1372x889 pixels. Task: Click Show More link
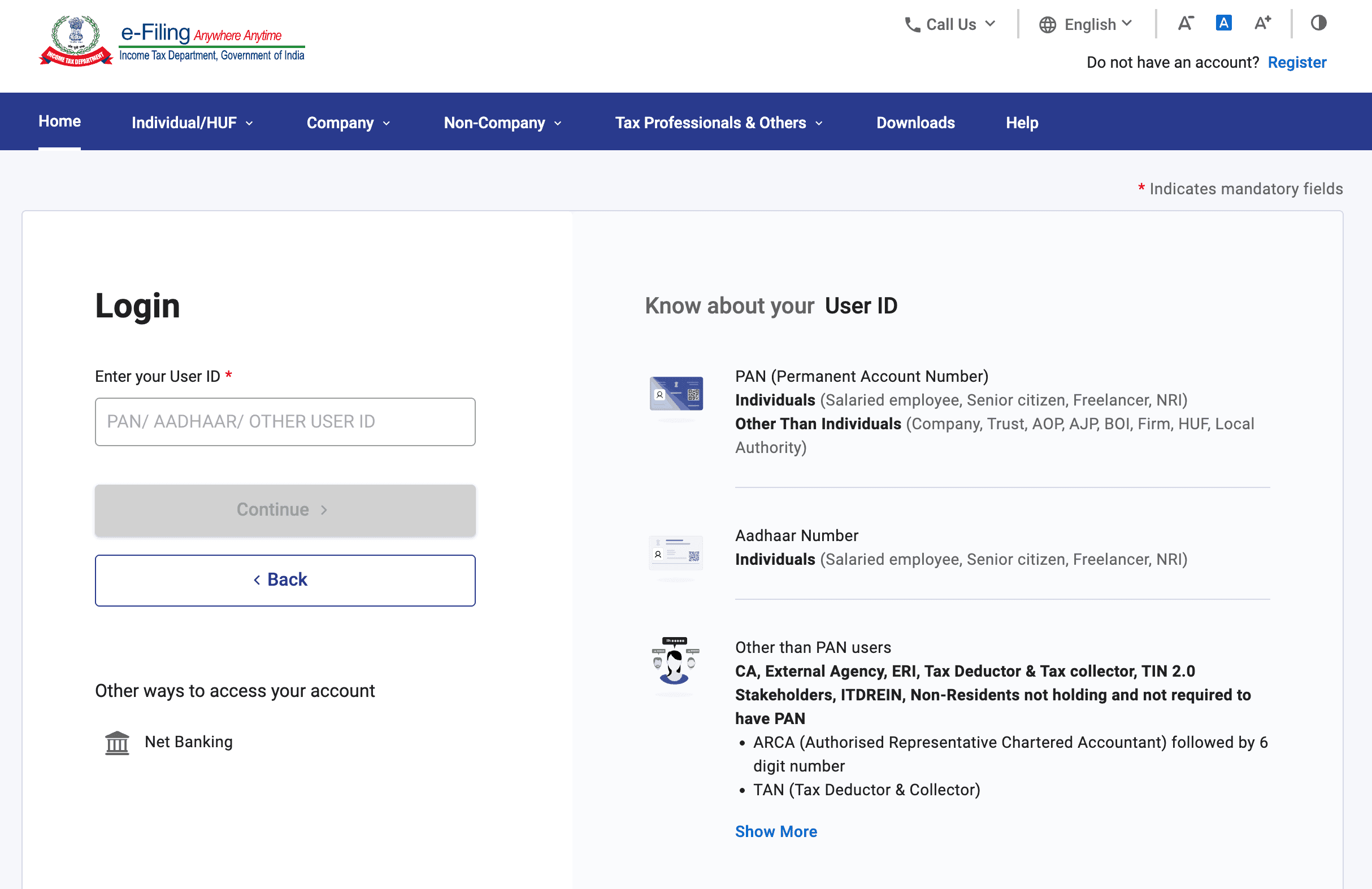tap(775, 831)
